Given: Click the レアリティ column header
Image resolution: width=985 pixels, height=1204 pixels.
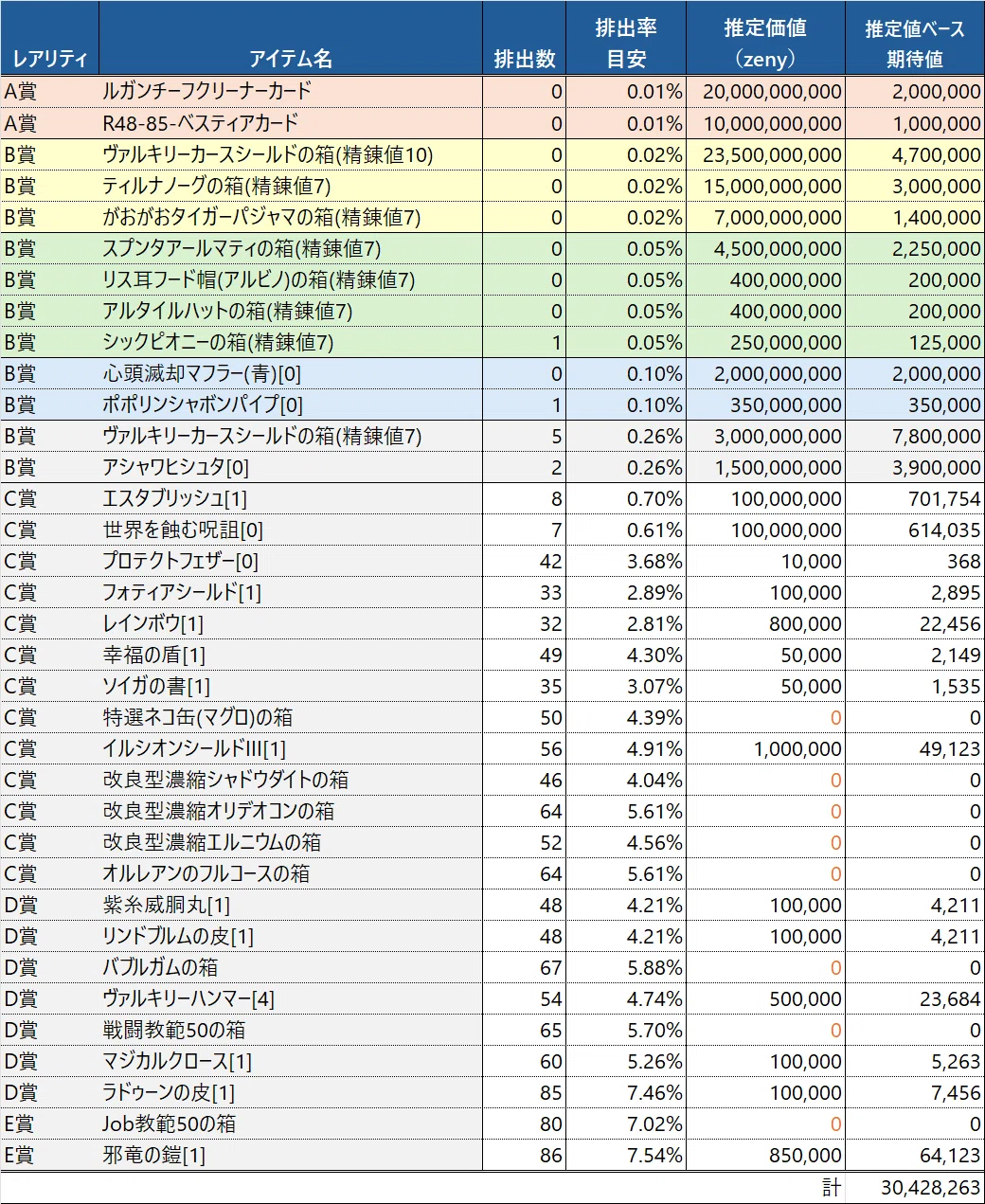Looking at the screenshot, I should pyautogui.click(x=49, y=39).
